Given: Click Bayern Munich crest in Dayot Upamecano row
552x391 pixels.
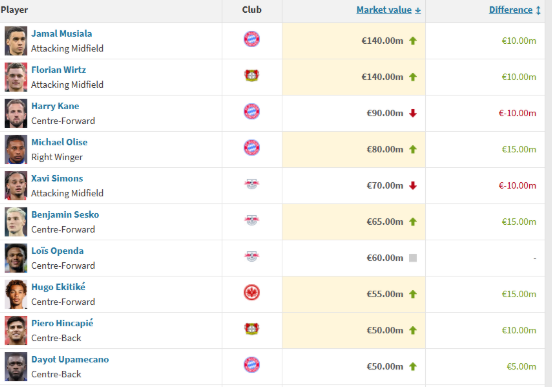Looking at the screenshot, I should point(252,365).
